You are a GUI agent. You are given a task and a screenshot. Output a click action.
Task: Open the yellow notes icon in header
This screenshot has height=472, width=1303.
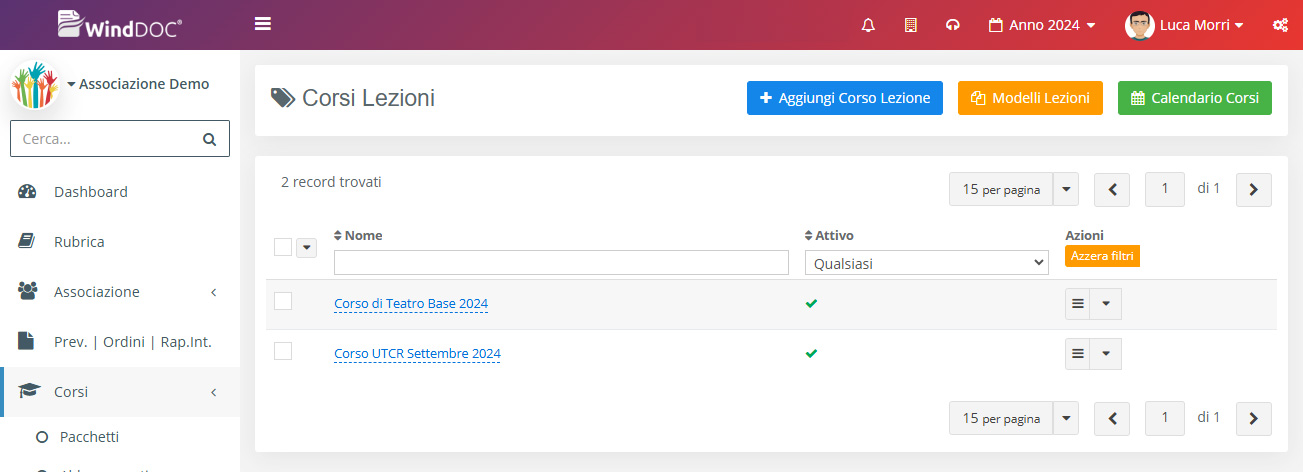tap(910, 25)
